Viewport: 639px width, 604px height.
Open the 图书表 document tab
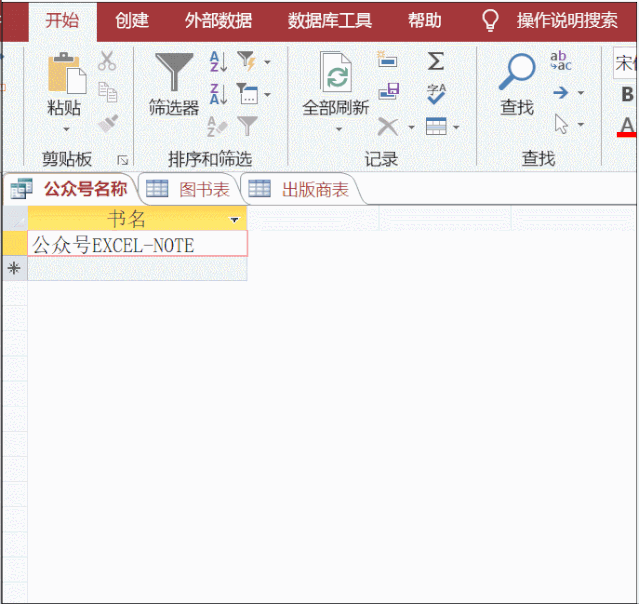[189, 189]
